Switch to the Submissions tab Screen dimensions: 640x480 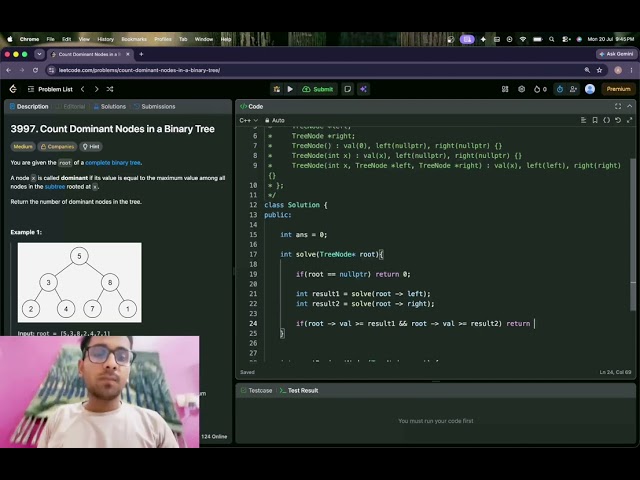tap(155, 107)
